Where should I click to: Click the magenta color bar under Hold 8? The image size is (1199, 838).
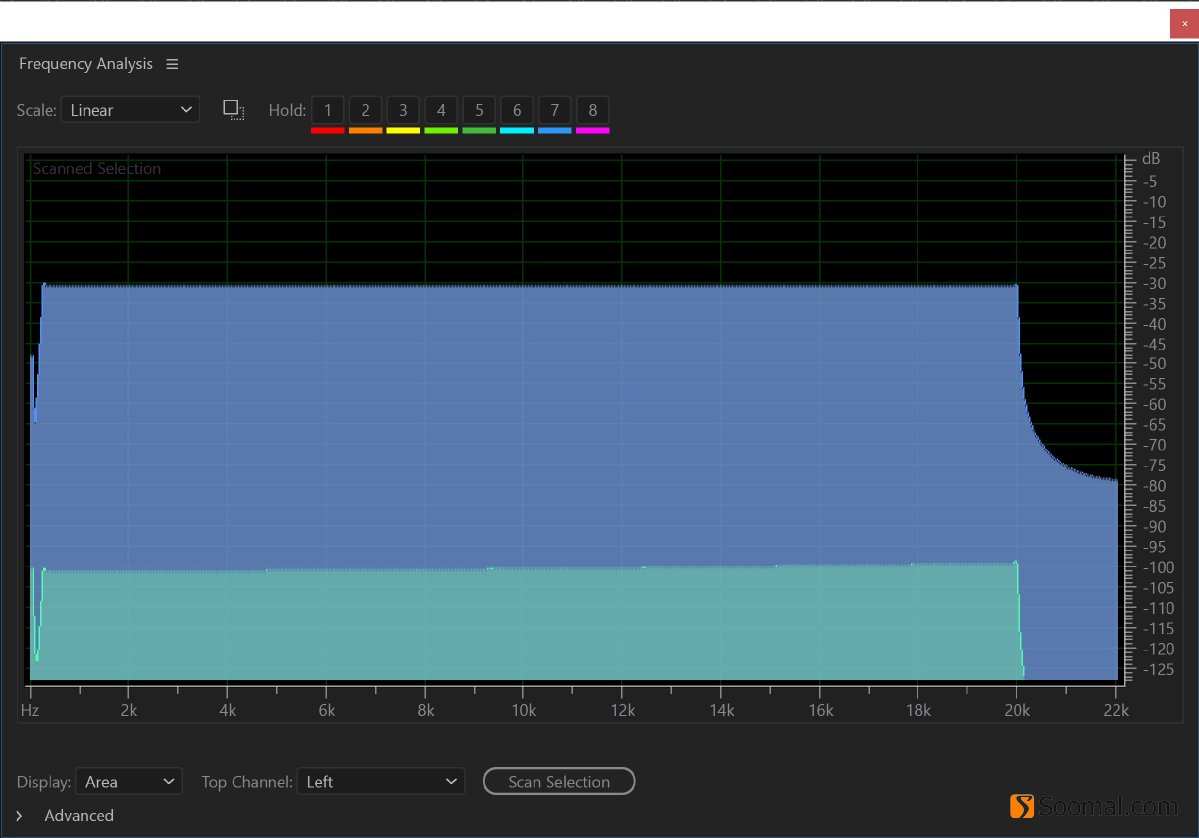pos(592,130)
